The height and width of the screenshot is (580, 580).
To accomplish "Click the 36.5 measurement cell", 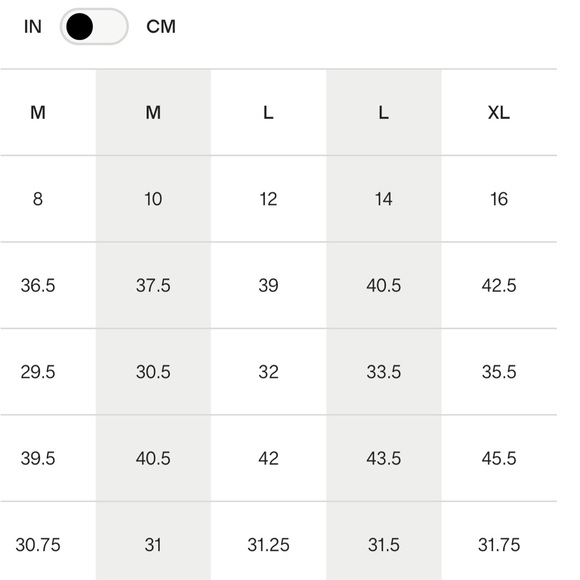I will tap(38, 286).
